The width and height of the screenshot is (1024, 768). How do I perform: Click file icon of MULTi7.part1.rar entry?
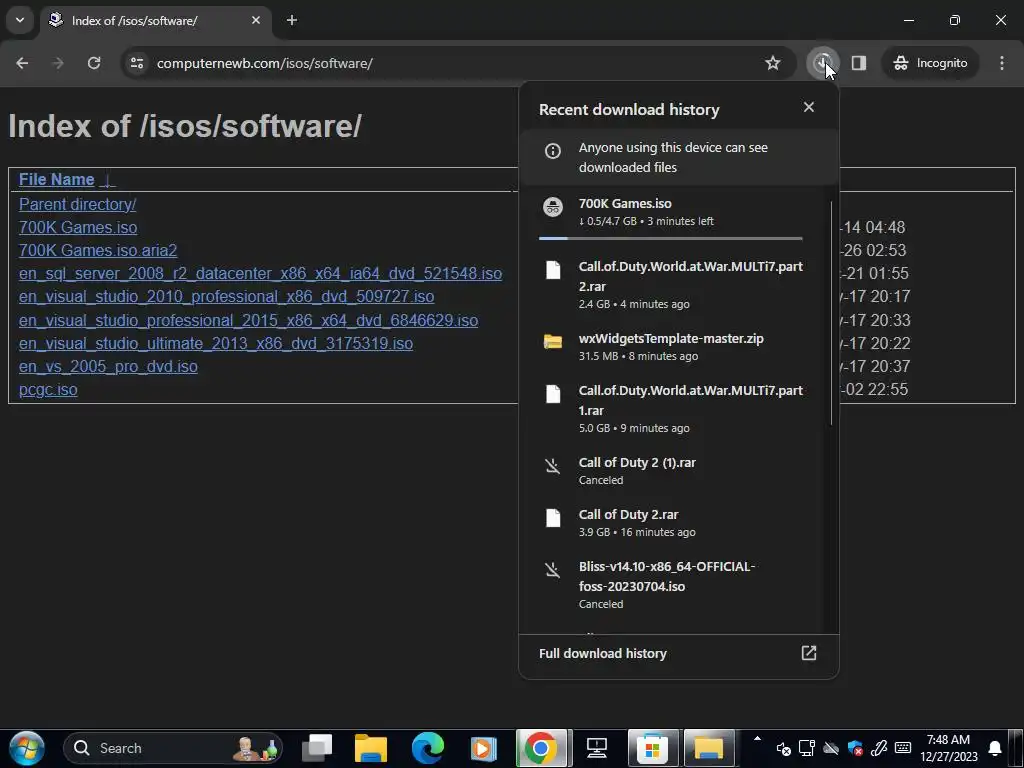(x=552, y=394)
